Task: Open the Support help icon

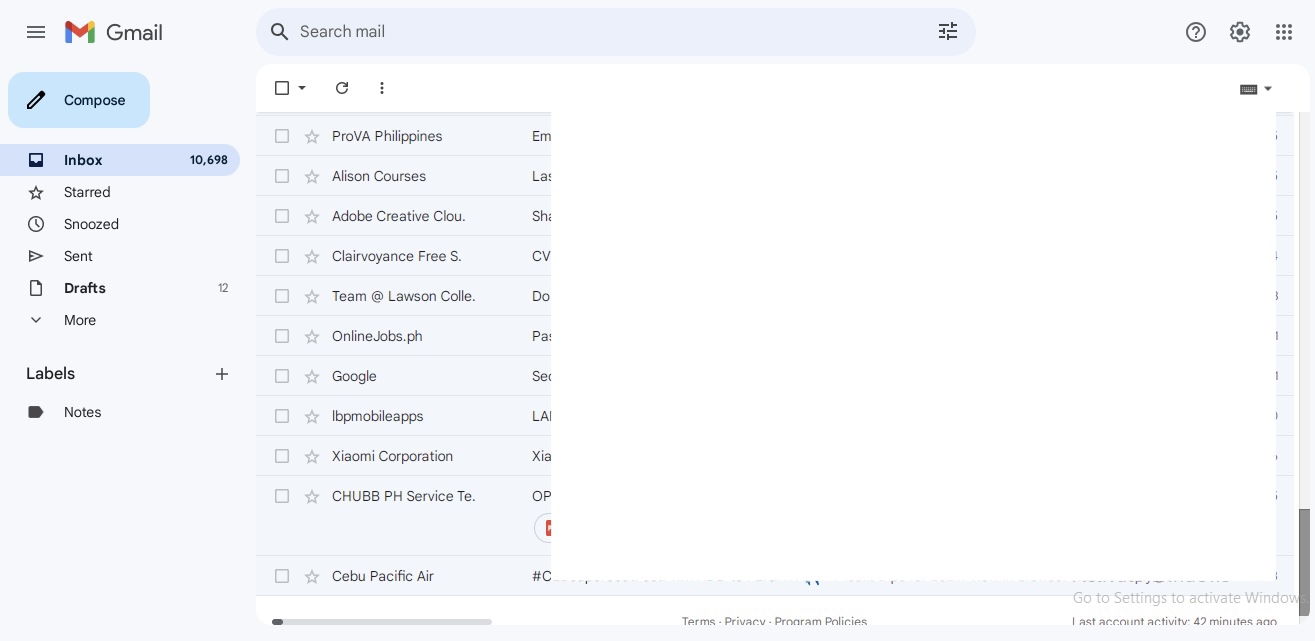Action: [1196, 32]
